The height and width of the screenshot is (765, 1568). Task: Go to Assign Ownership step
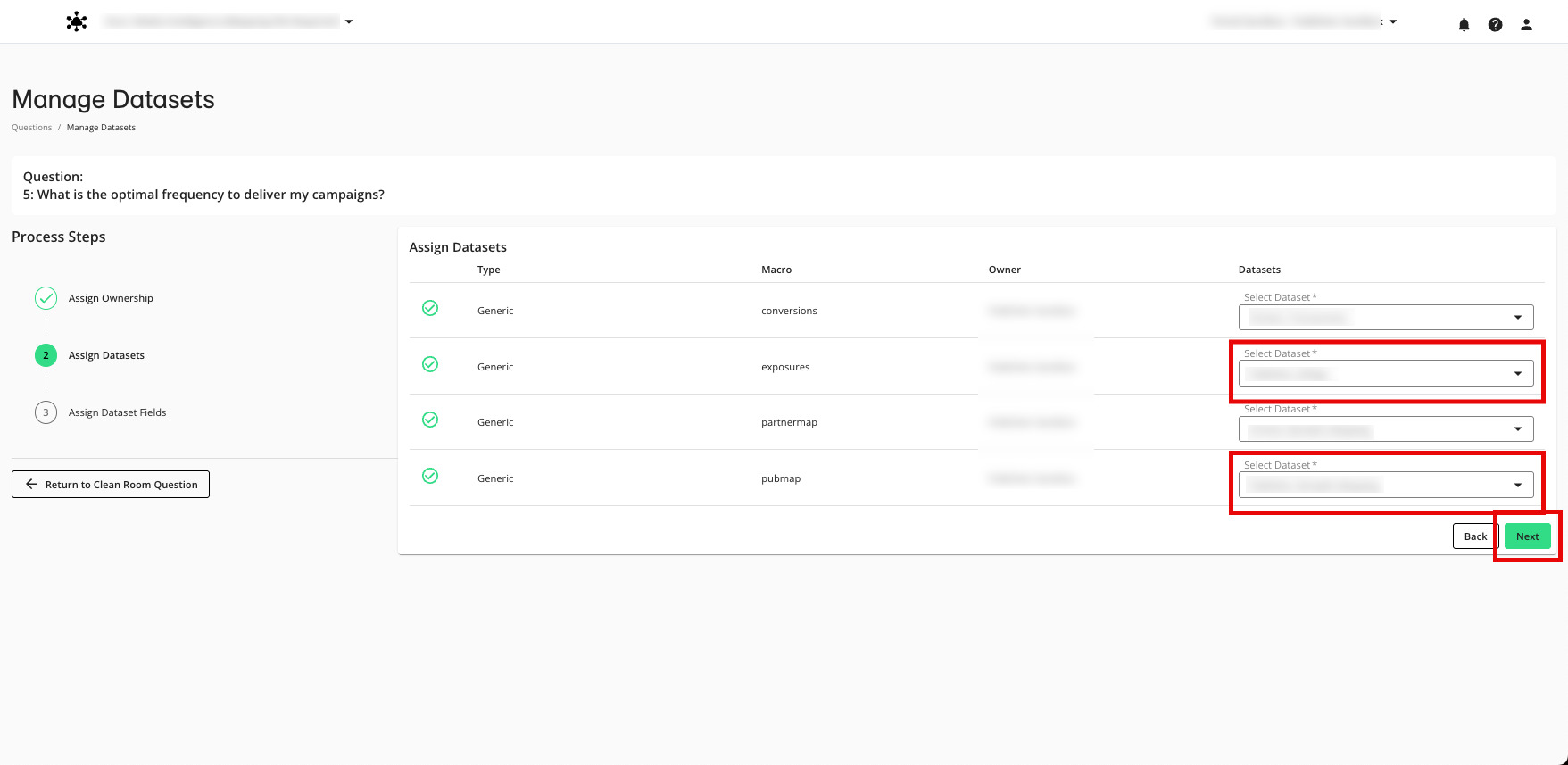coord(111,298)
